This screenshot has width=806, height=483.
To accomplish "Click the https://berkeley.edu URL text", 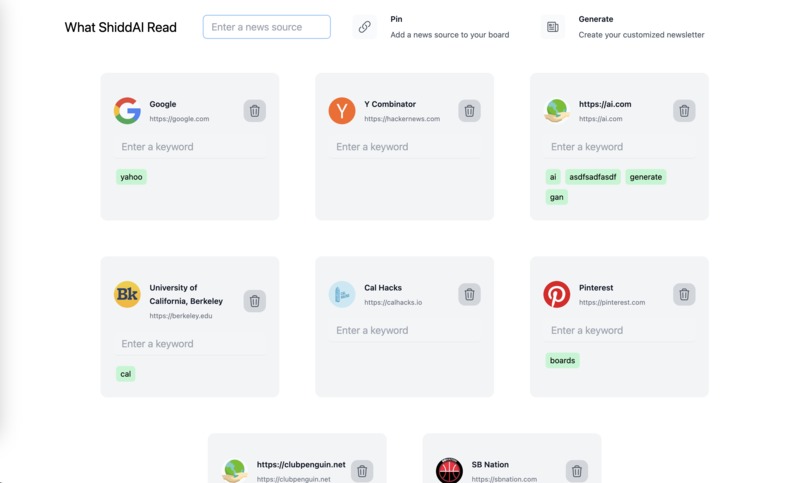I will click(181, 315).
